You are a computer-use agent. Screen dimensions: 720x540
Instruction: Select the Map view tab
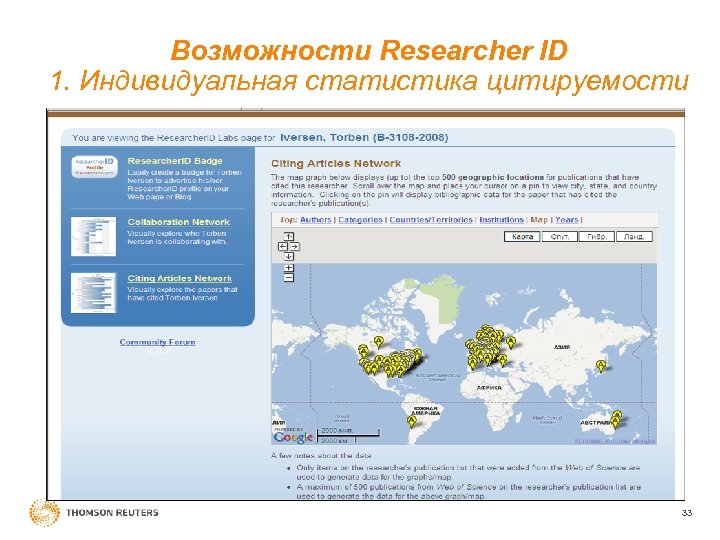(539, 220)
